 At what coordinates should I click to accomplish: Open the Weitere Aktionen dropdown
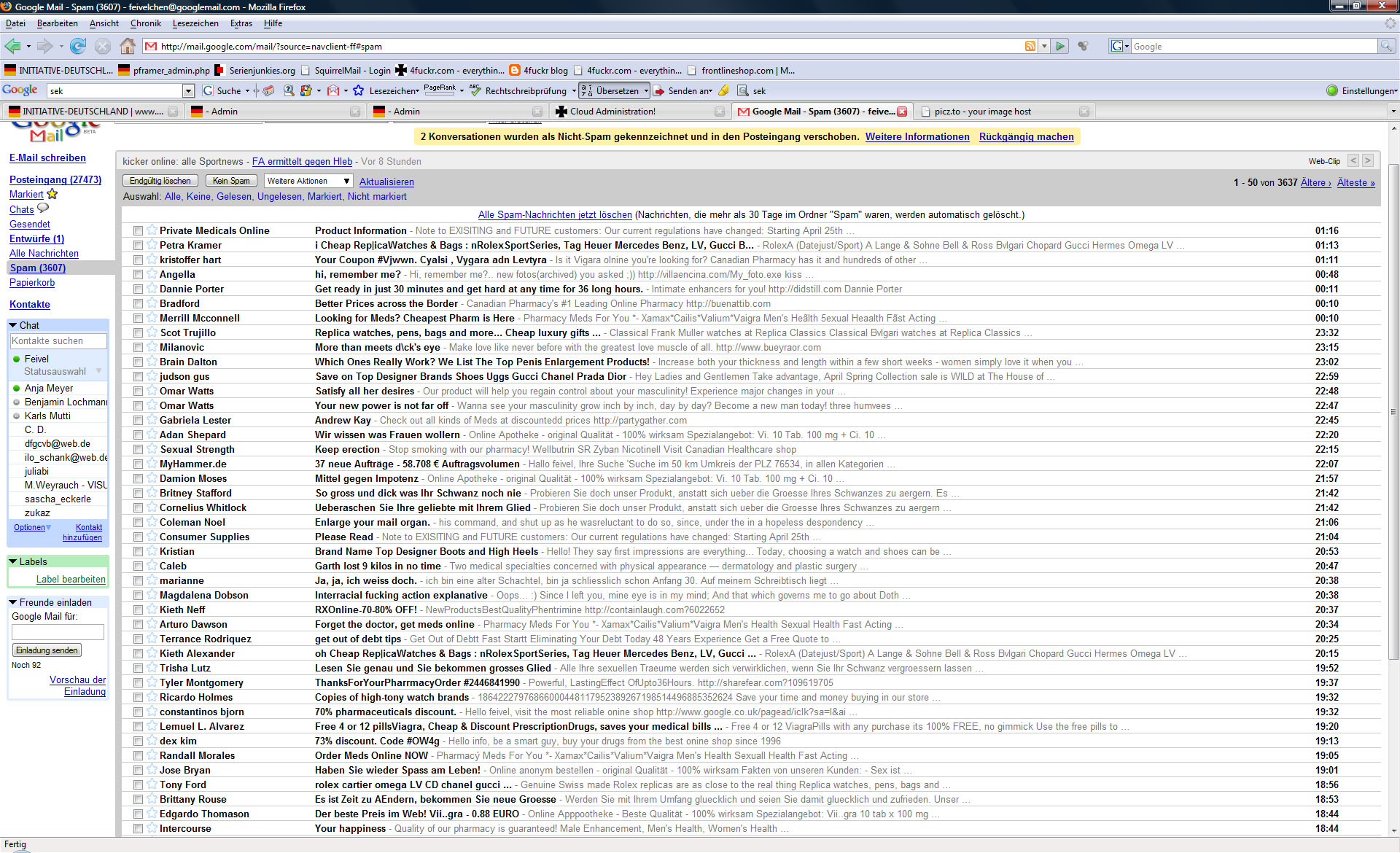[x=308, y=181]
